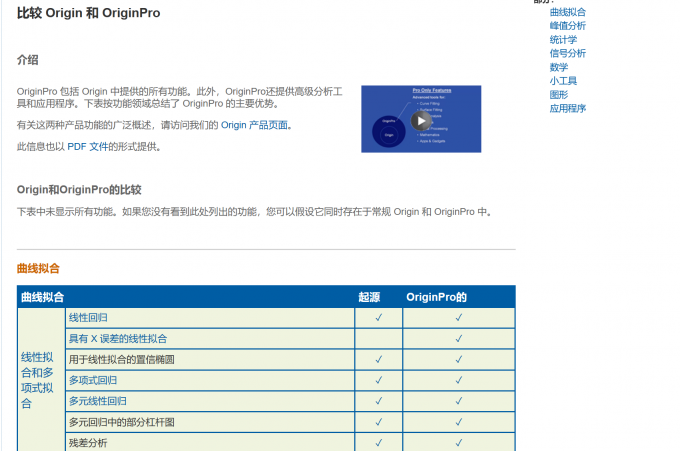Click 起源 checkmark for 残差分析
Viewport: 680px width, 451px height.
click(379, 443)
